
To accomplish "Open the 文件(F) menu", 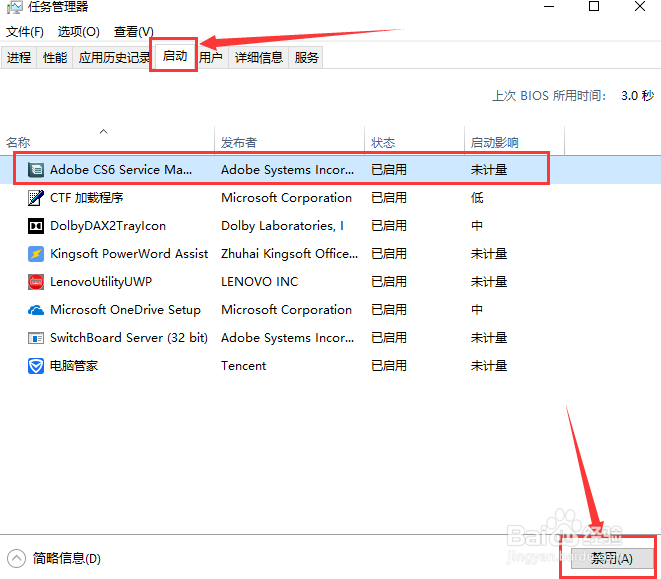I will (25, 32).
